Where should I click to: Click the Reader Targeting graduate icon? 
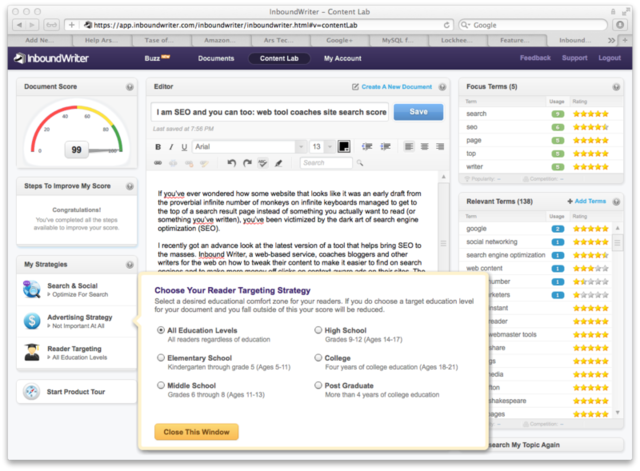pos(32,352)
